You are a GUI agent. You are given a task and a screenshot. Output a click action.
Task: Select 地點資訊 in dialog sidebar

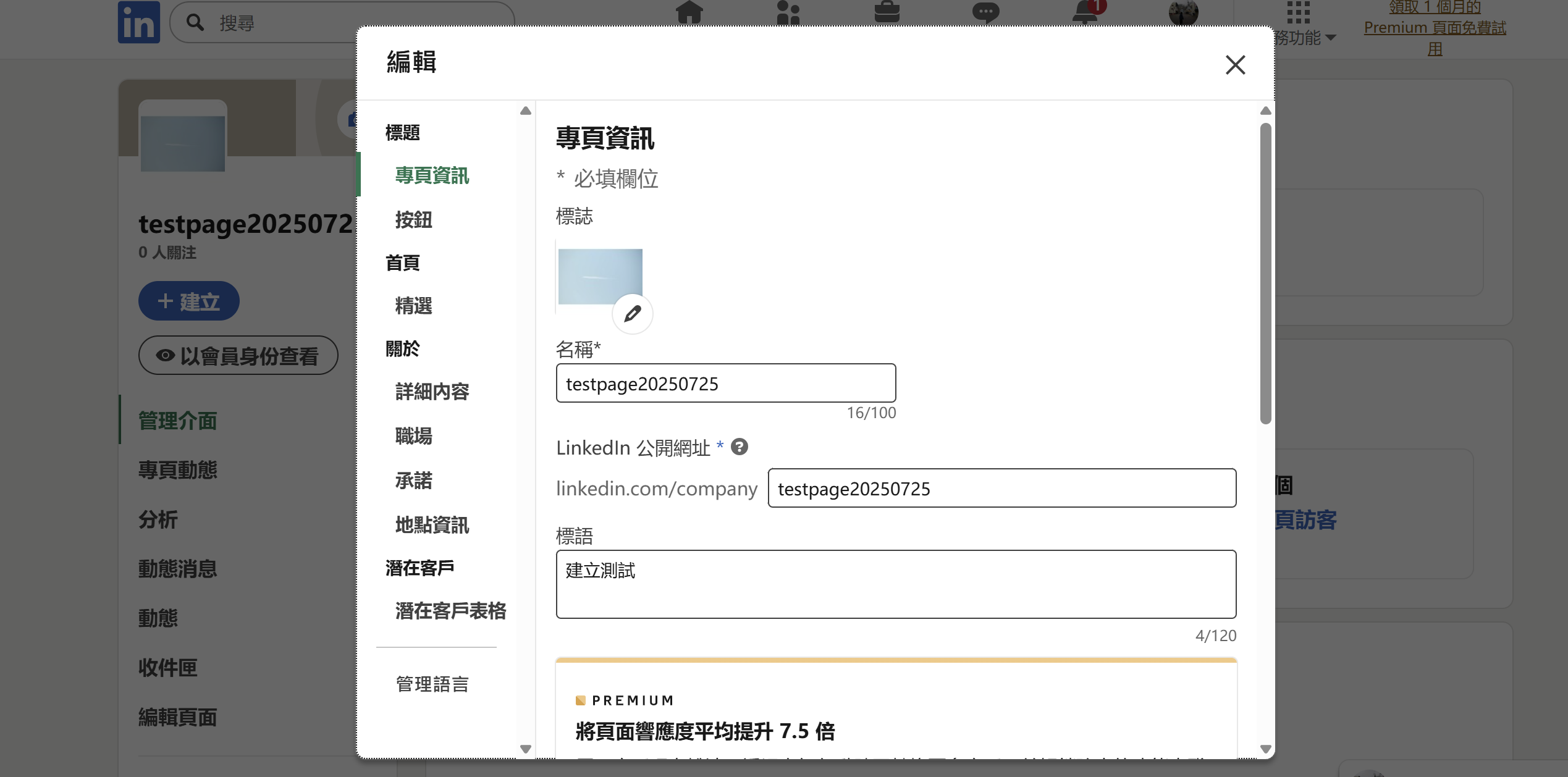point(432,525)
